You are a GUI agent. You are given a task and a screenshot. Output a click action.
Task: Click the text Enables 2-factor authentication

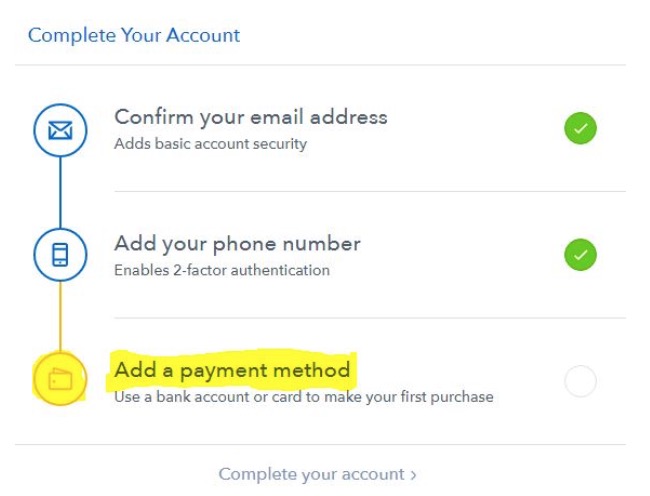coord(222,270)
